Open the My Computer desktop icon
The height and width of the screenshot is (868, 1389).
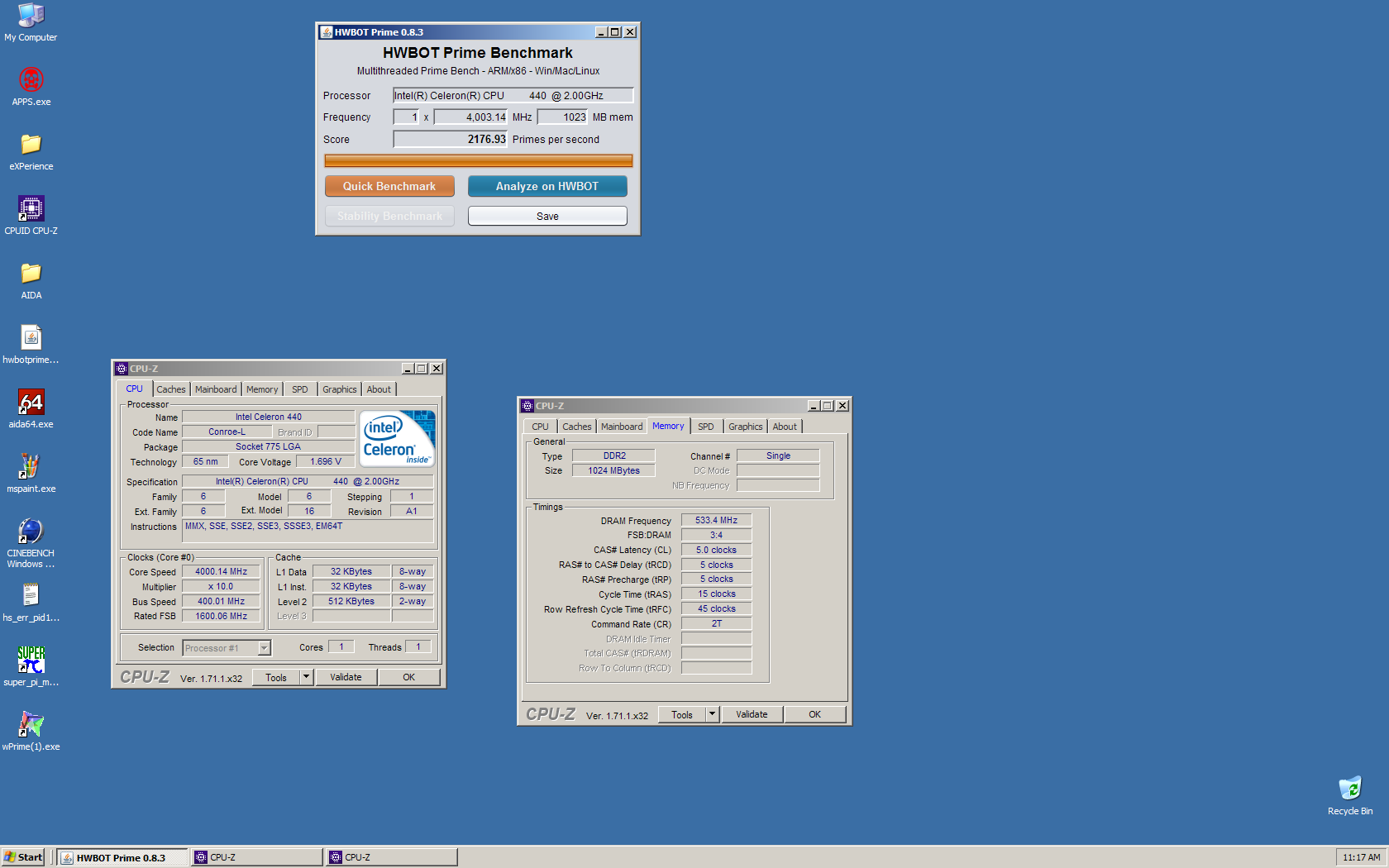tap(31, 23)
